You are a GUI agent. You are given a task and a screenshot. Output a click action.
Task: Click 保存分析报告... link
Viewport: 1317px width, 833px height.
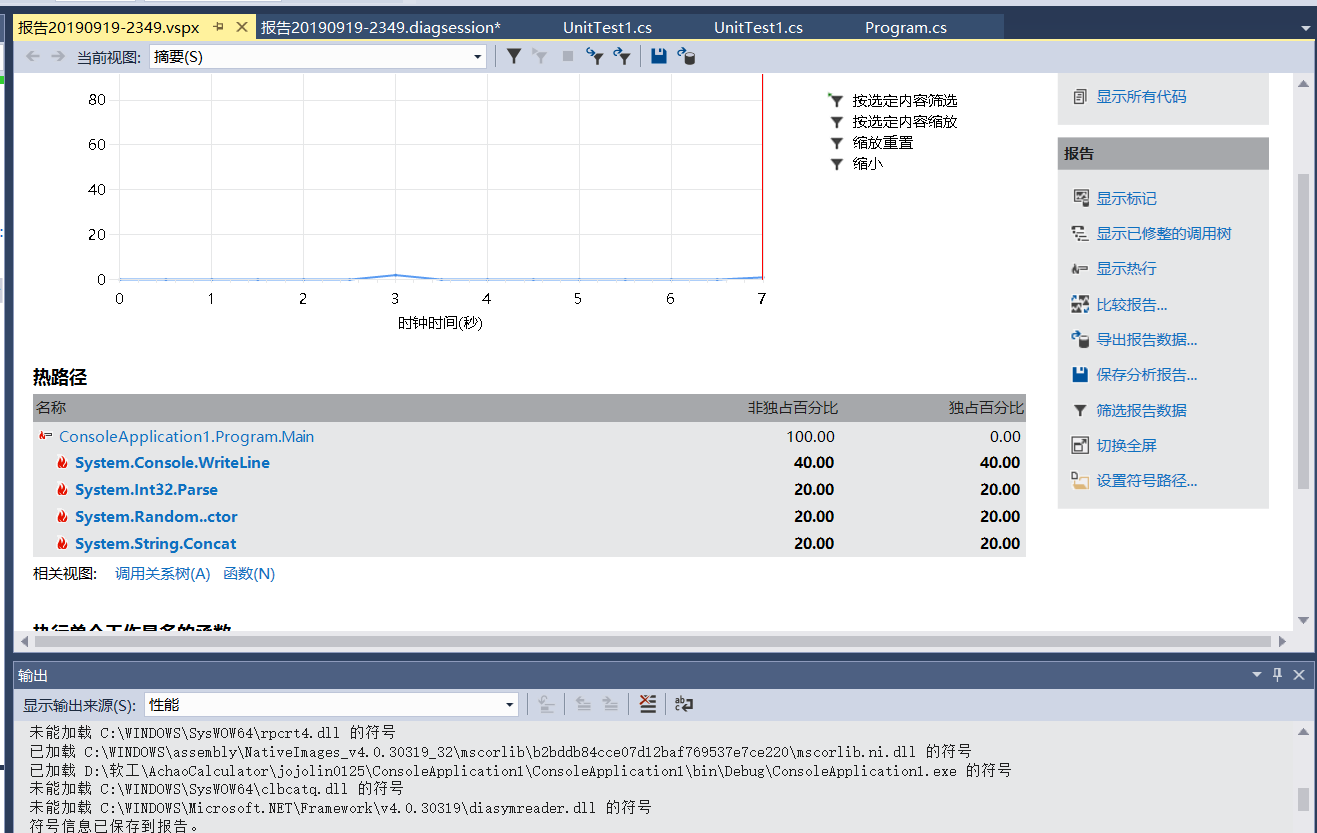coord(1147,375)
